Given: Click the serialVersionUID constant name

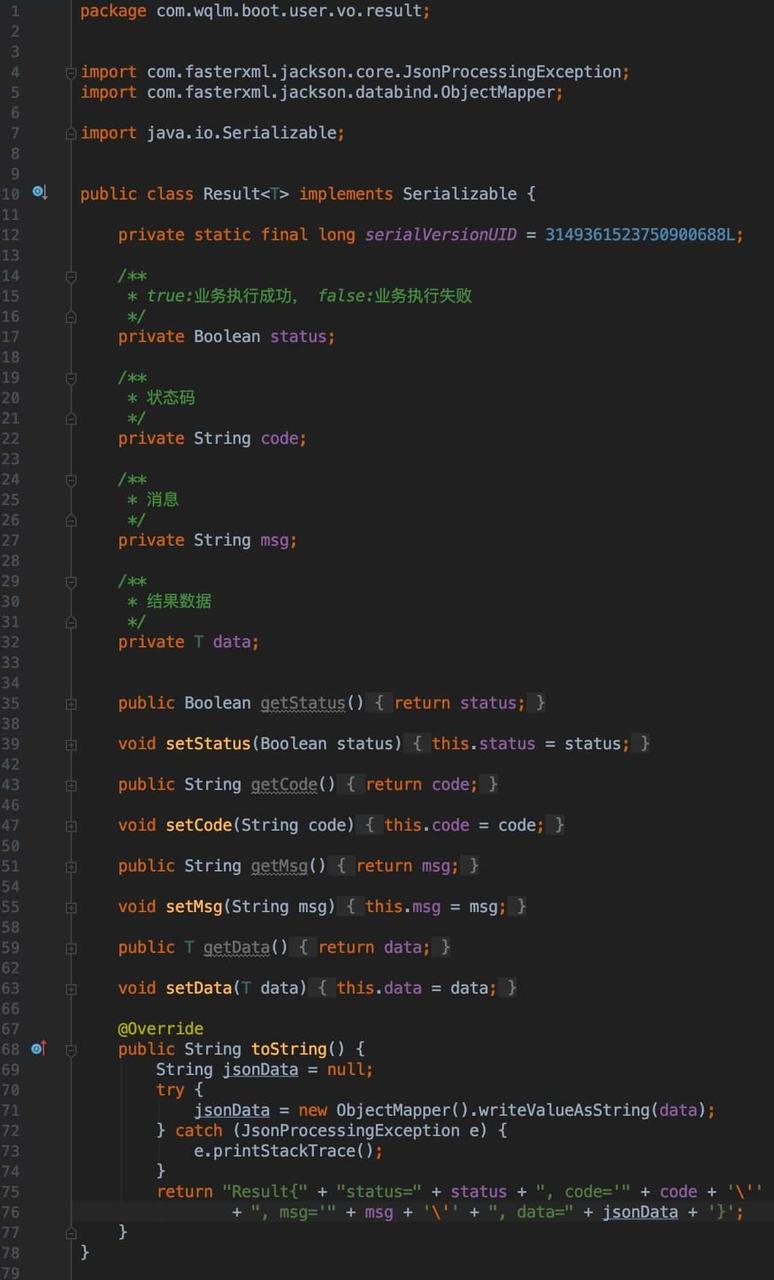Looking at the screenshot, I should (x=441, y=234).
